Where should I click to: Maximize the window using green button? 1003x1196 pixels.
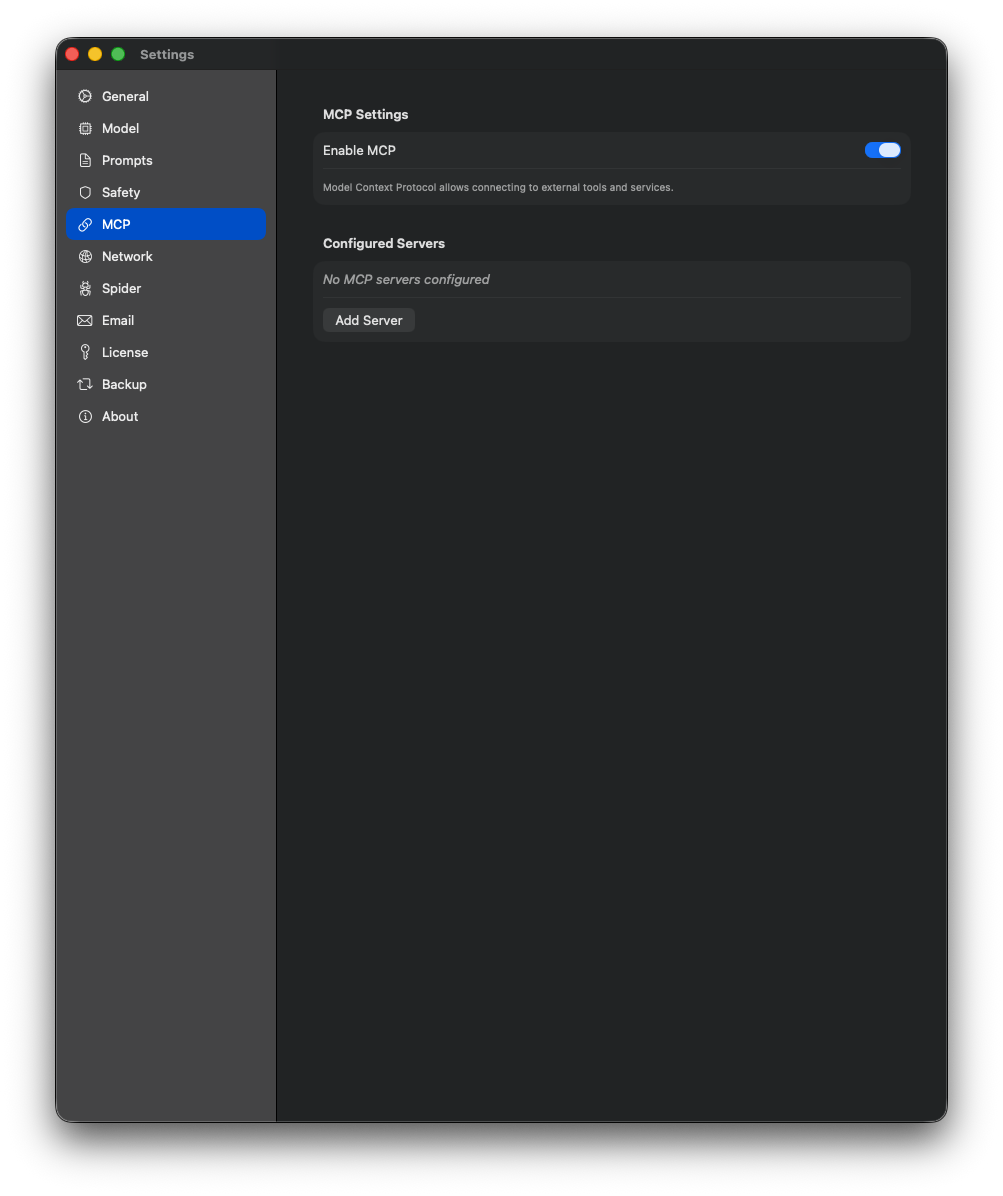118,54
